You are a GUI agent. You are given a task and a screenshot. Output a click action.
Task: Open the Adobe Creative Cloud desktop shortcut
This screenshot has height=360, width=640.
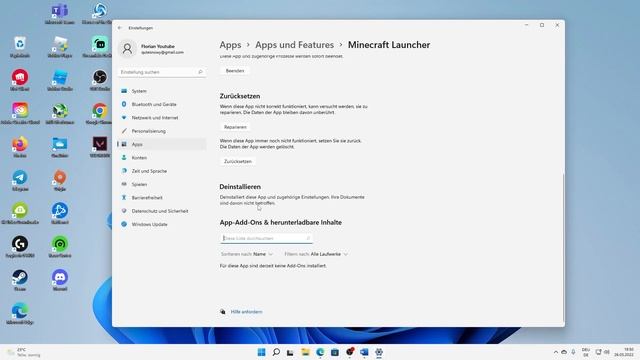click(x=20, y=114)
